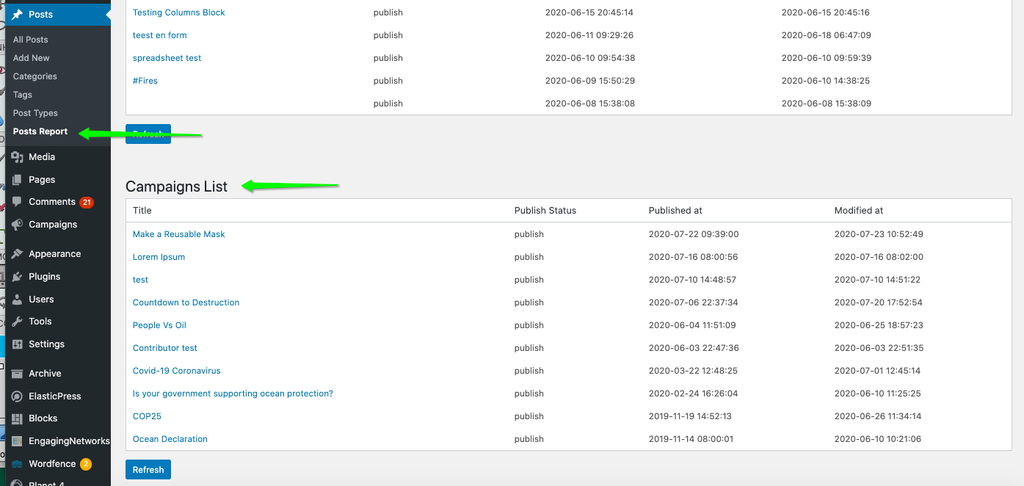Click the Settings sliders icon
Screen dimensions: 1024x486
[18, 344]
